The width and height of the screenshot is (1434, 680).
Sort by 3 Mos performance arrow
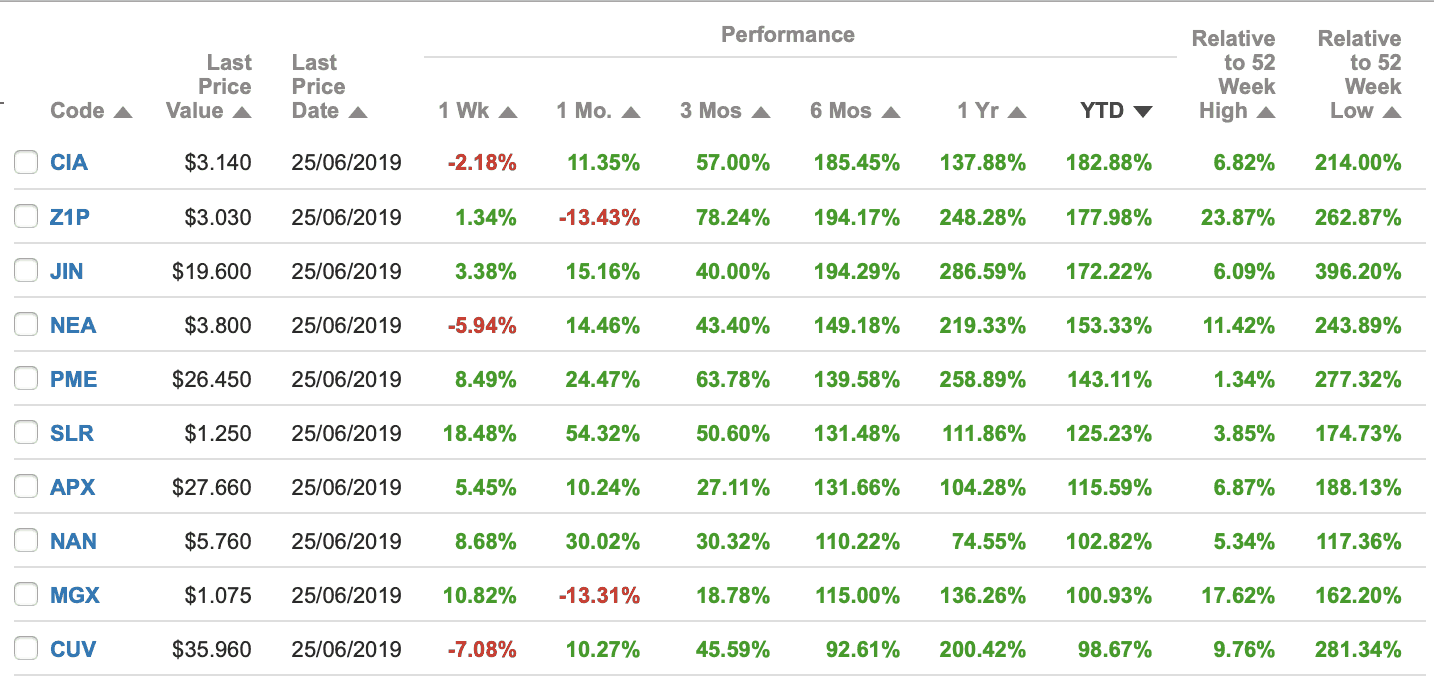pyautogui.click(x=760, y=112)
